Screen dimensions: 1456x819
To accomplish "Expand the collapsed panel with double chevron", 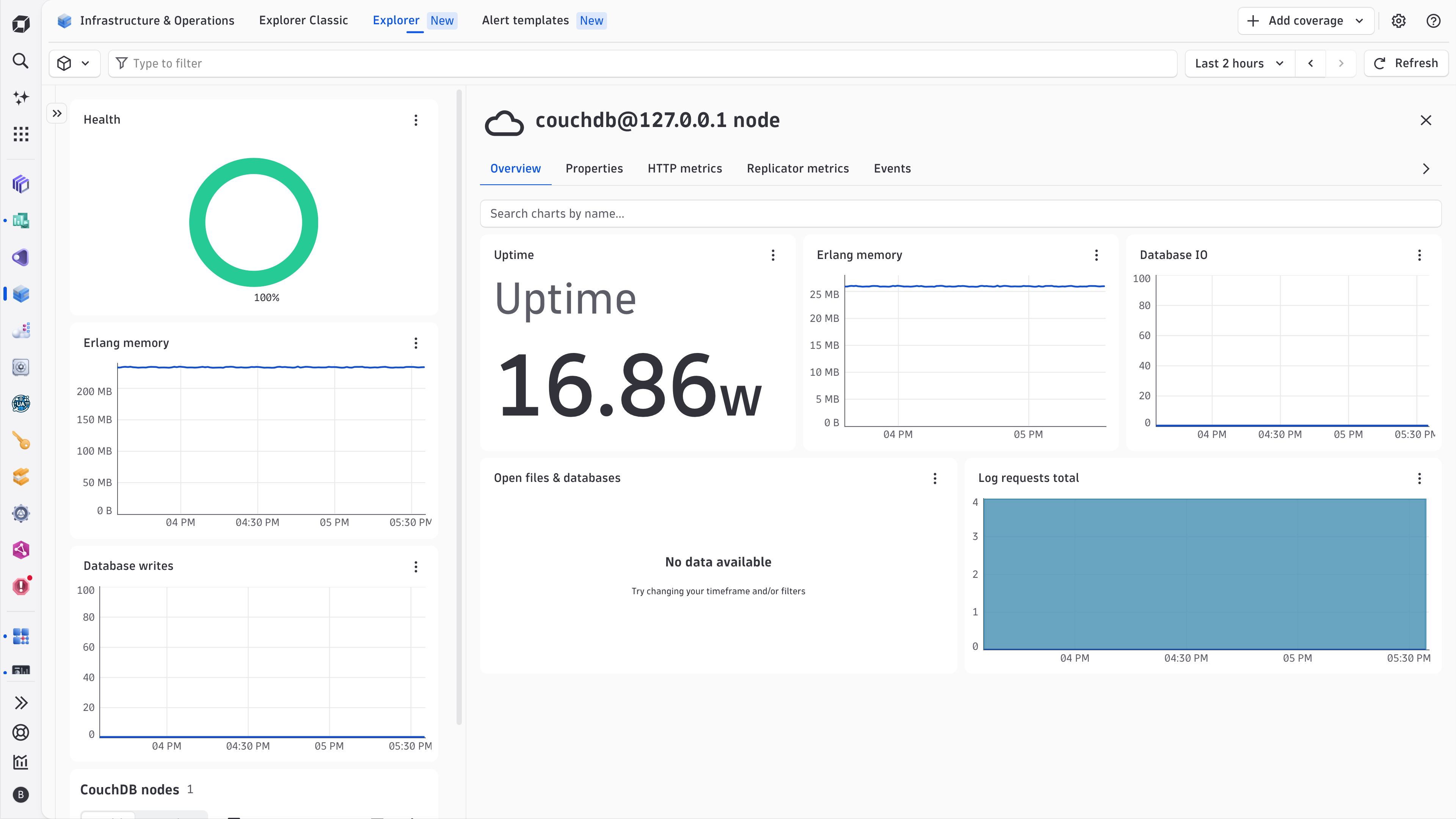I will 57,114.
